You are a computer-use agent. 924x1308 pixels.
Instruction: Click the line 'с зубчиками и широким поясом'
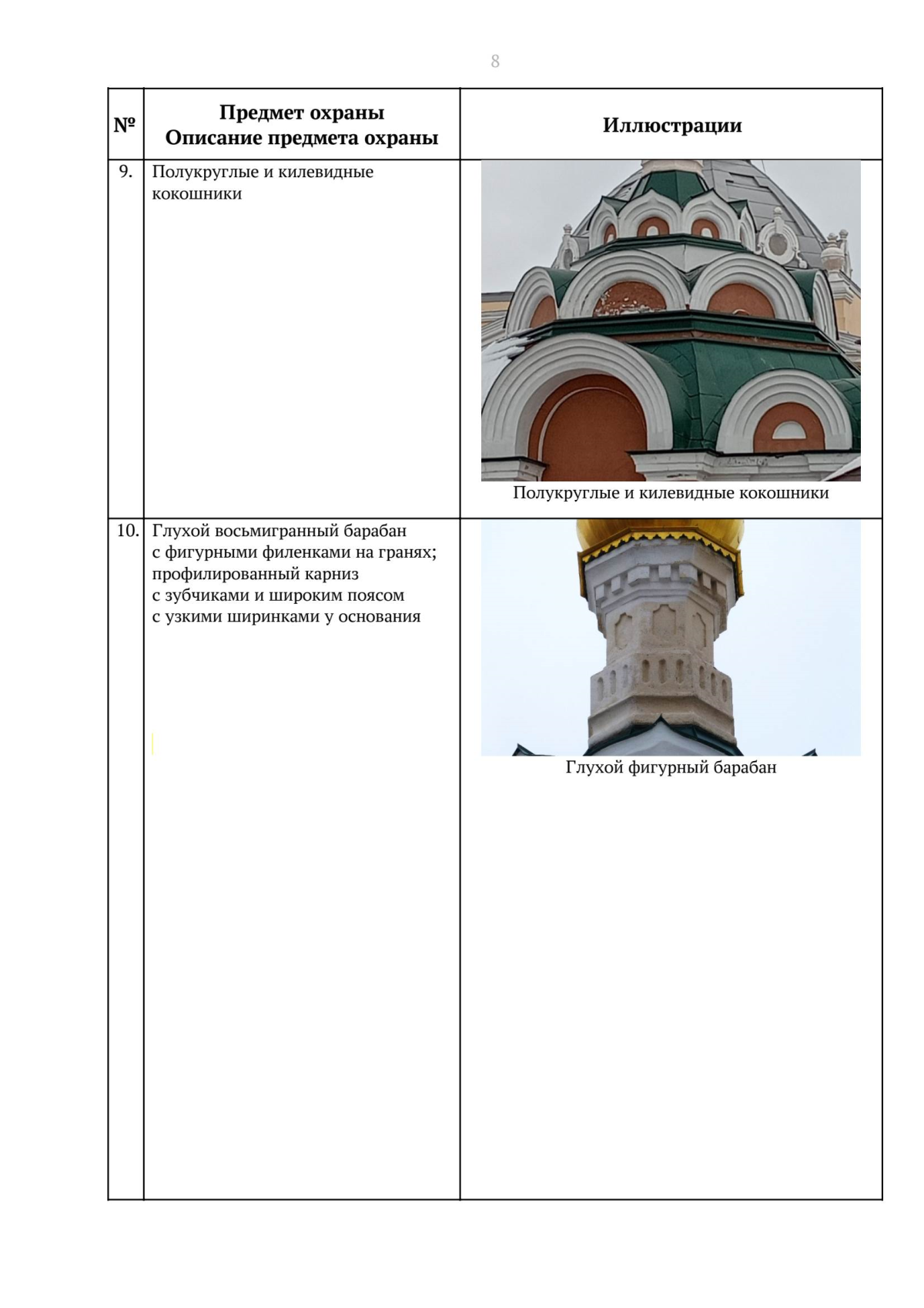278,595
